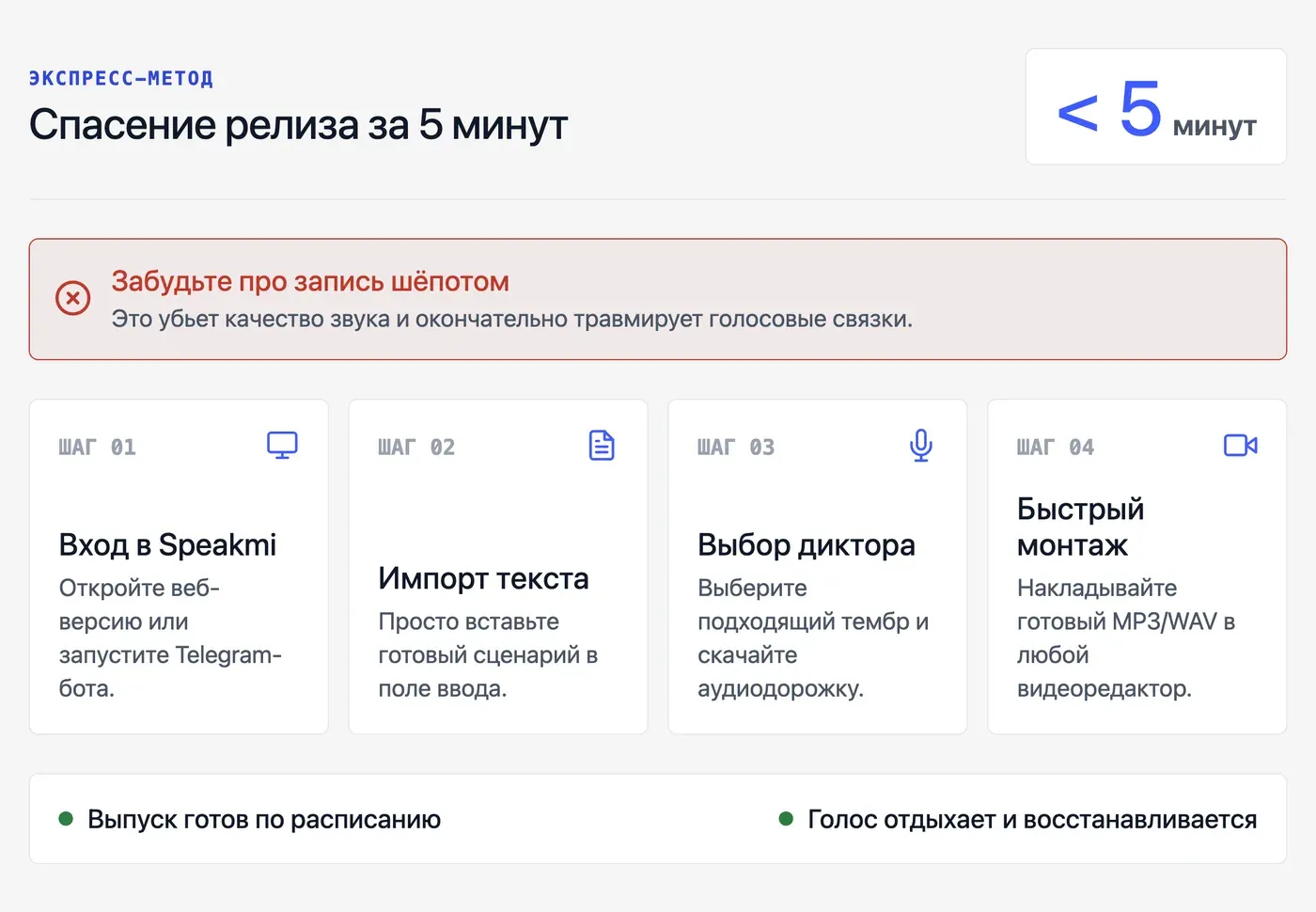This screenshot has height=912, width=1316.
Task: Click the video camera icon in step 04 card
Action: [x=1241, y=445]
